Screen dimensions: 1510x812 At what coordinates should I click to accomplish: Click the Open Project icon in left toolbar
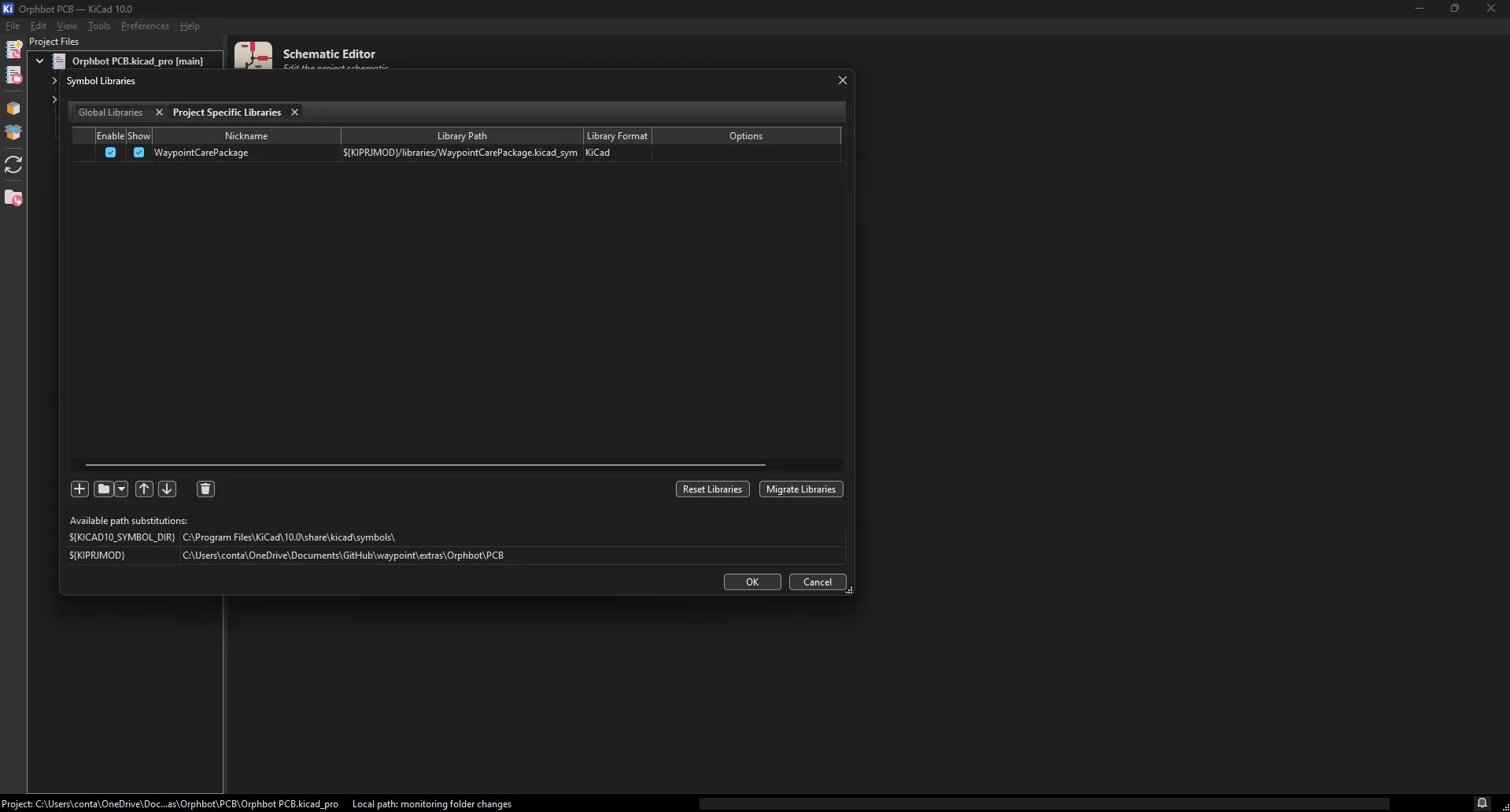[x=13, y=76]
